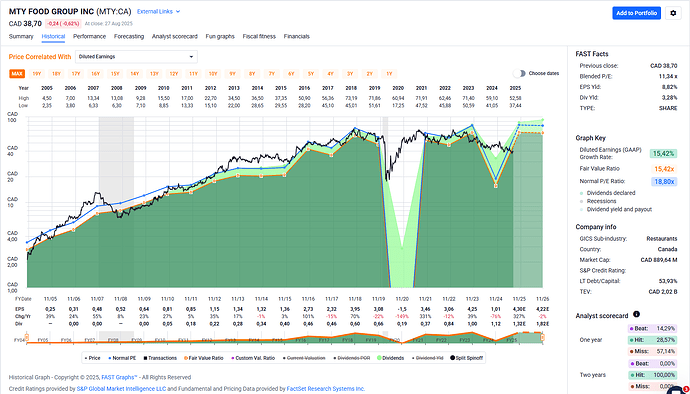
Task: Open the Analyst scorecard tab
Action: pyautogui.click(x=175, y=37)
